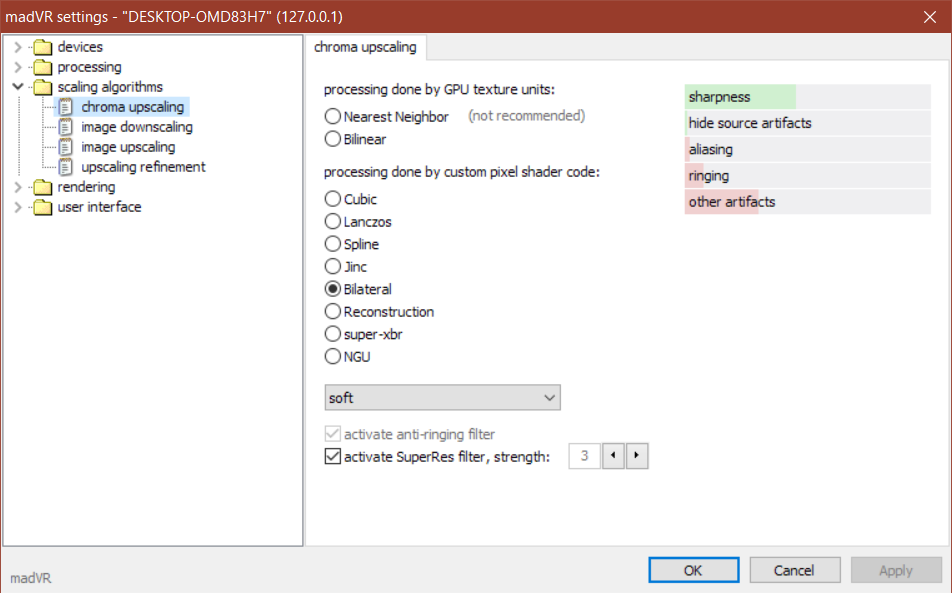Image resolution: width=952 pixels, height=593 pixels.
Task: Open the image upscaling page icon
Action: coord(66,147)
